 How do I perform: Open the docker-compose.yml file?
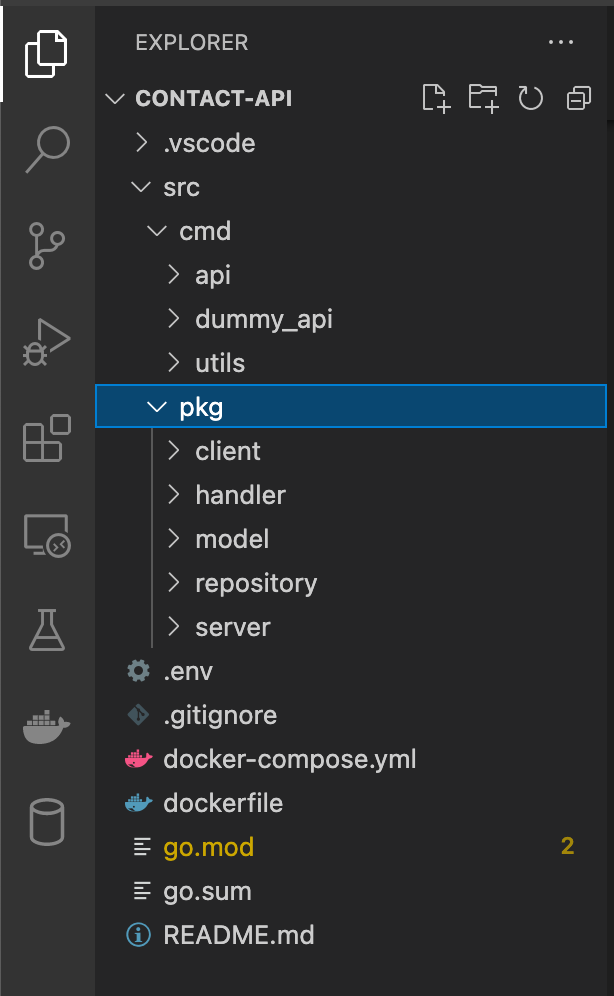tap(289, 759)
